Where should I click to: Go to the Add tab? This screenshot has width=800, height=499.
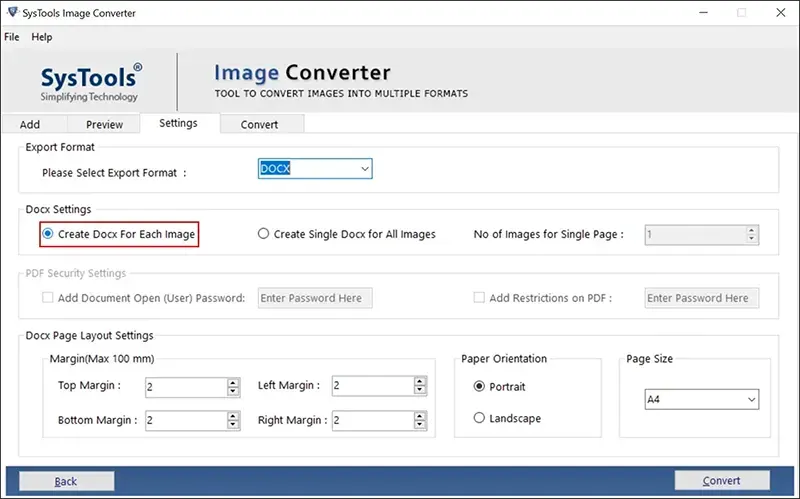[x=30, y=125]
